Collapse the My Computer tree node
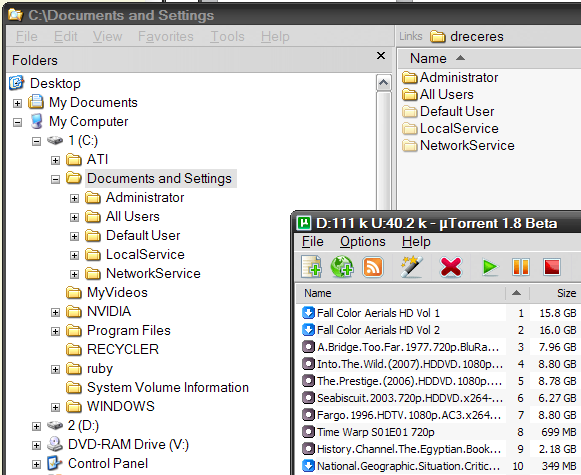 pos(17,122)
